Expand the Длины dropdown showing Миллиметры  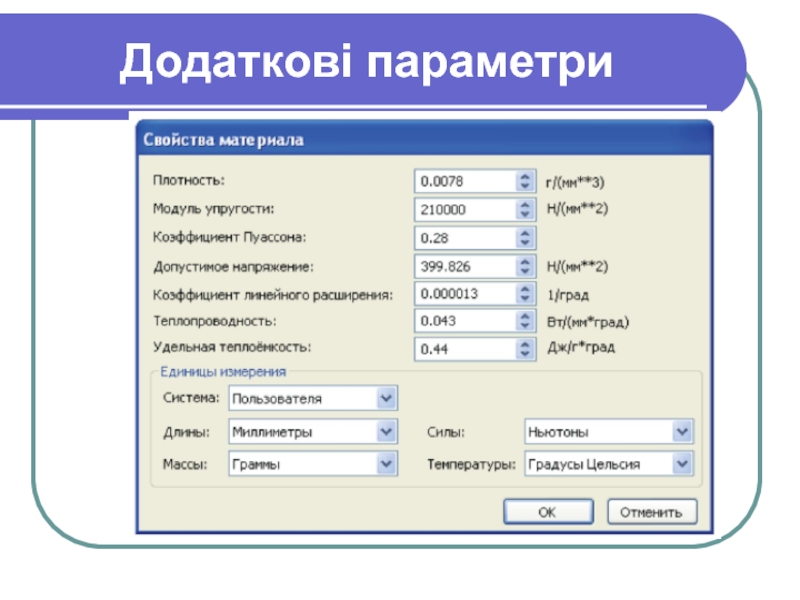point(386,432)
